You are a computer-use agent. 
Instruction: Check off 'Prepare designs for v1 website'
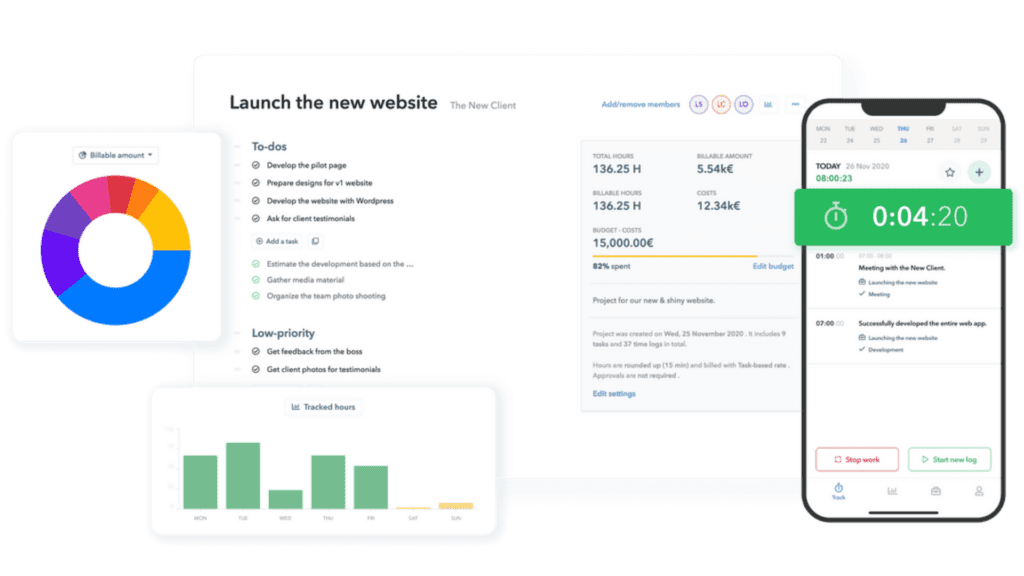256,183
